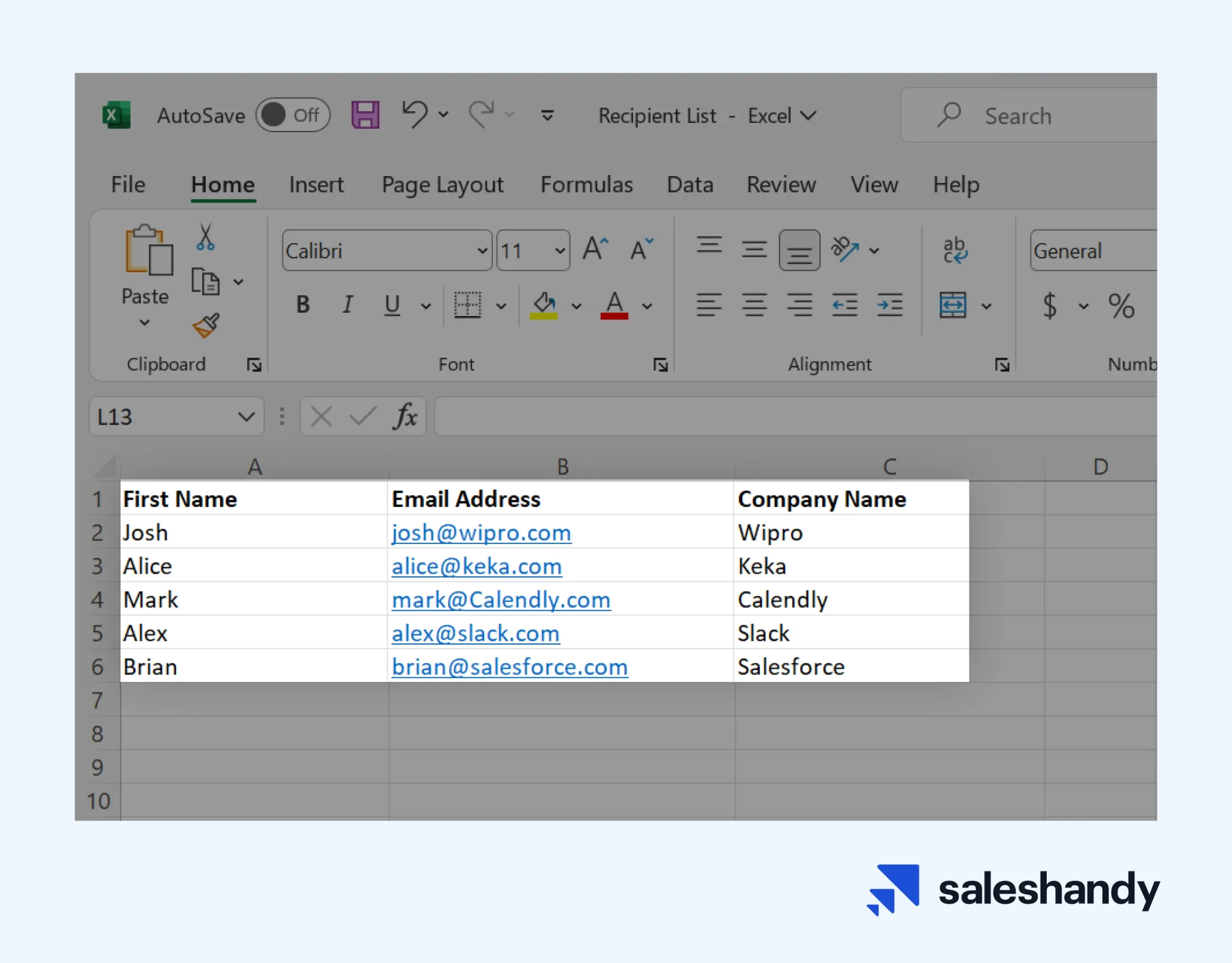Click the Insert Function fx icon
Viewport: 1232px width, 963px height.
point(405,417)
